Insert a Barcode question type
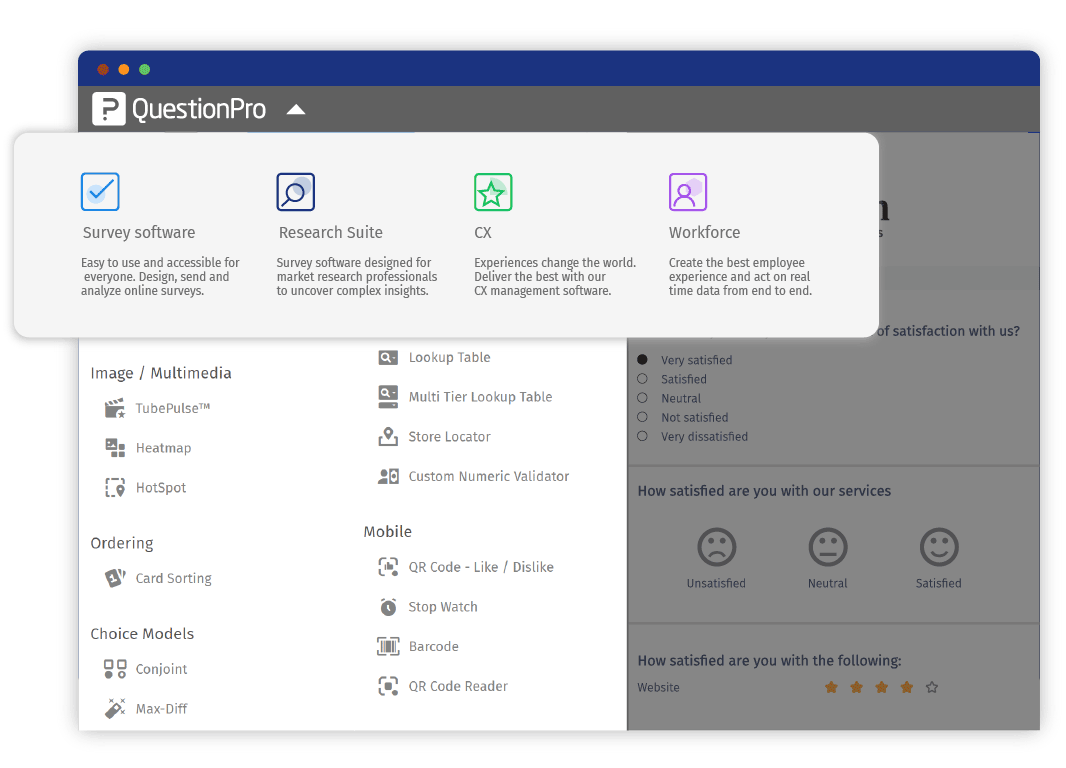This screenshot has height=768, width=1066. coord(432,647)
